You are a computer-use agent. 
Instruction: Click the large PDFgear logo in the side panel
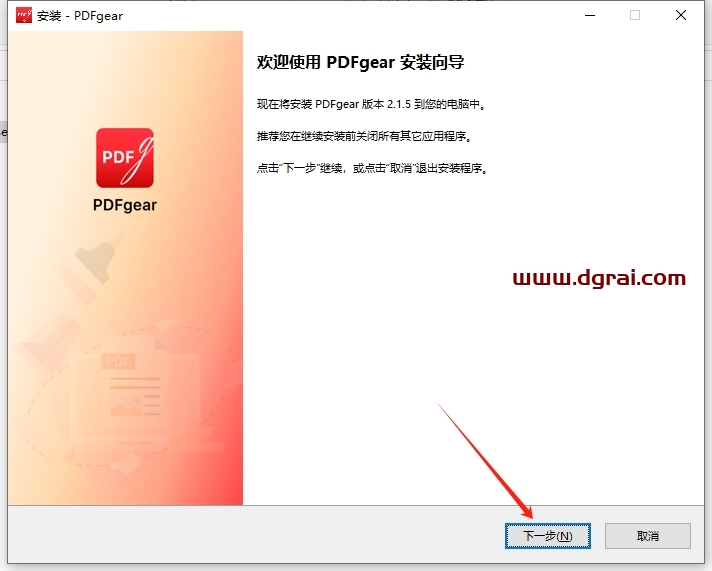coord(125,158)
